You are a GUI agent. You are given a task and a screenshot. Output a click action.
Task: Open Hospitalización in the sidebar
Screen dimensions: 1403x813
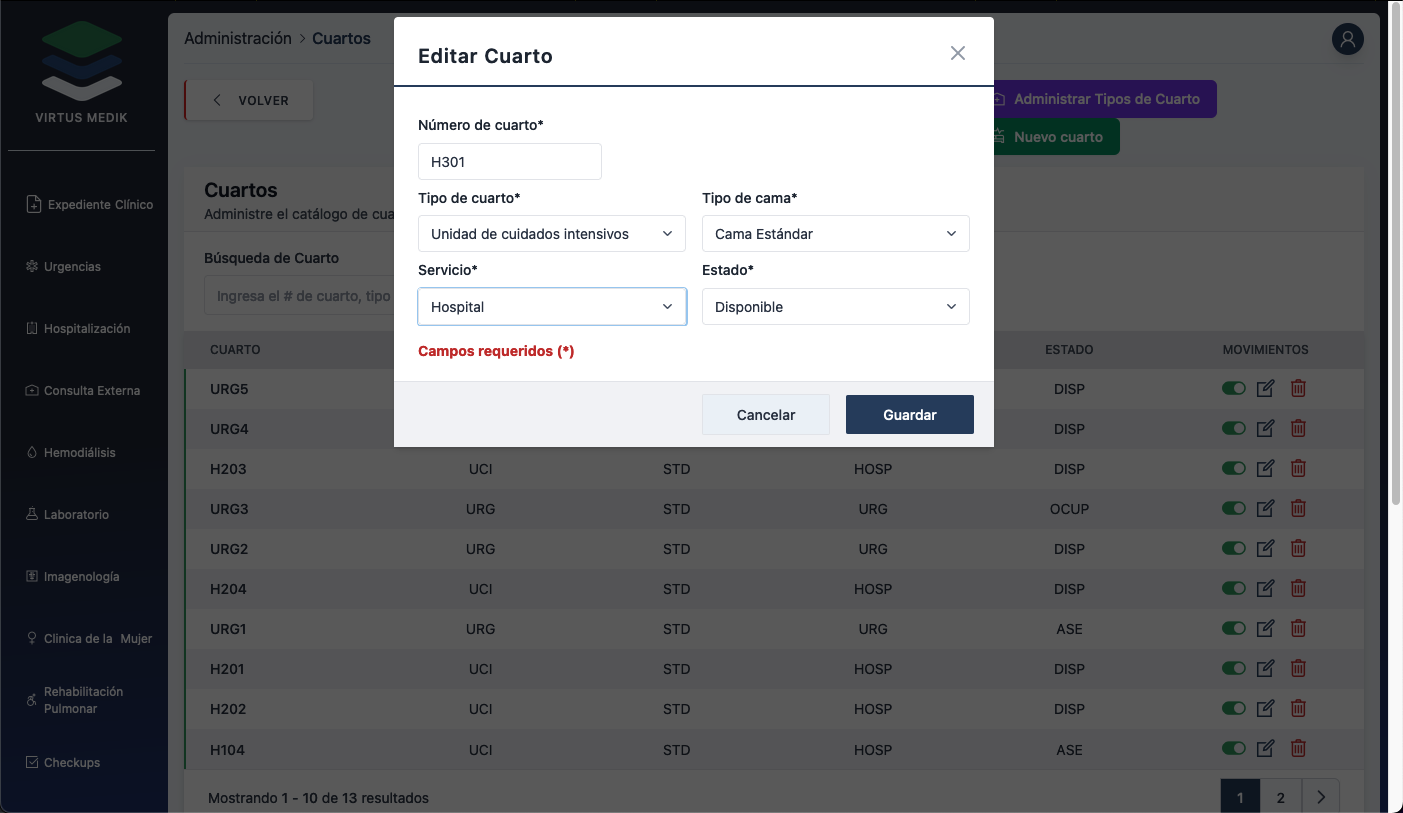click(87, 329)
